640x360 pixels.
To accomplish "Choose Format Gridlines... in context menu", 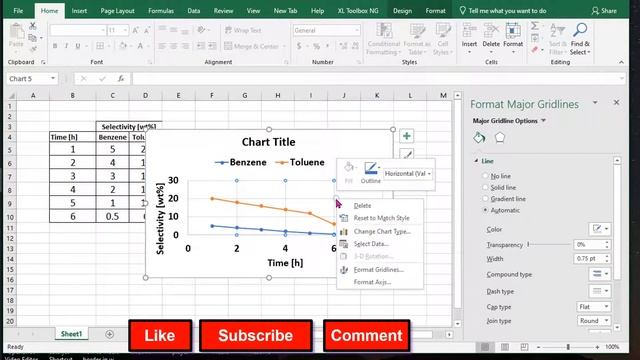I will (380, 269).
